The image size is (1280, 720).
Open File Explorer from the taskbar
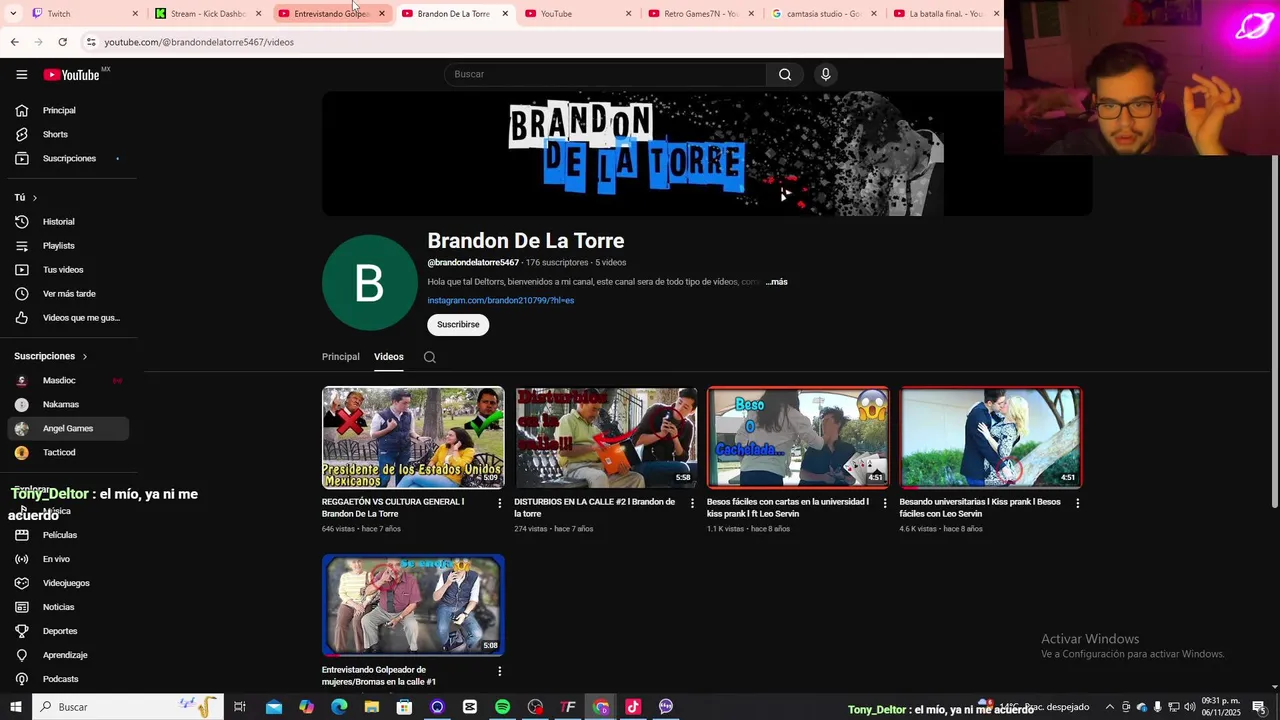click(372, 707)
